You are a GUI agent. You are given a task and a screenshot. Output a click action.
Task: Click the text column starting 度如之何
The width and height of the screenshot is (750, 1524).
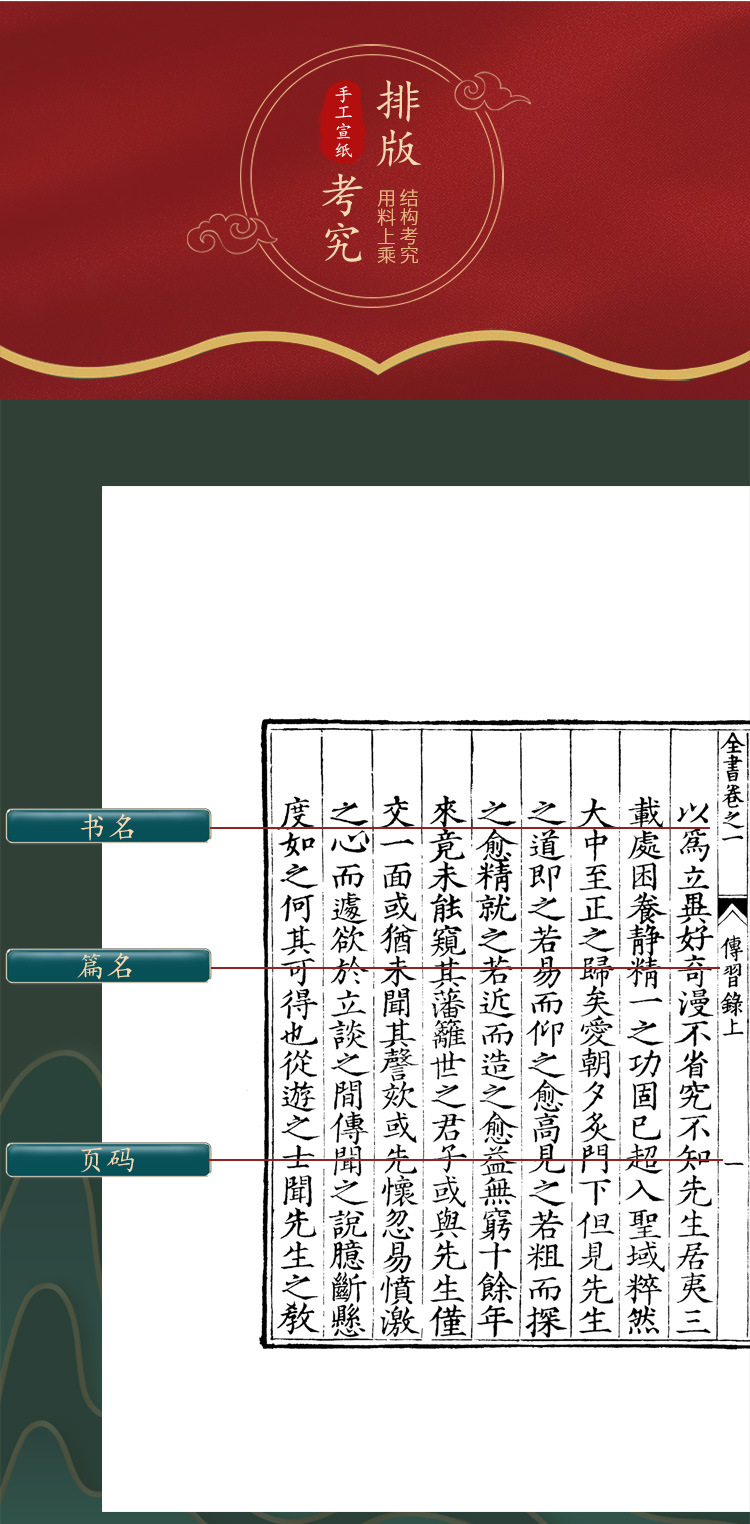[298, 1065]
